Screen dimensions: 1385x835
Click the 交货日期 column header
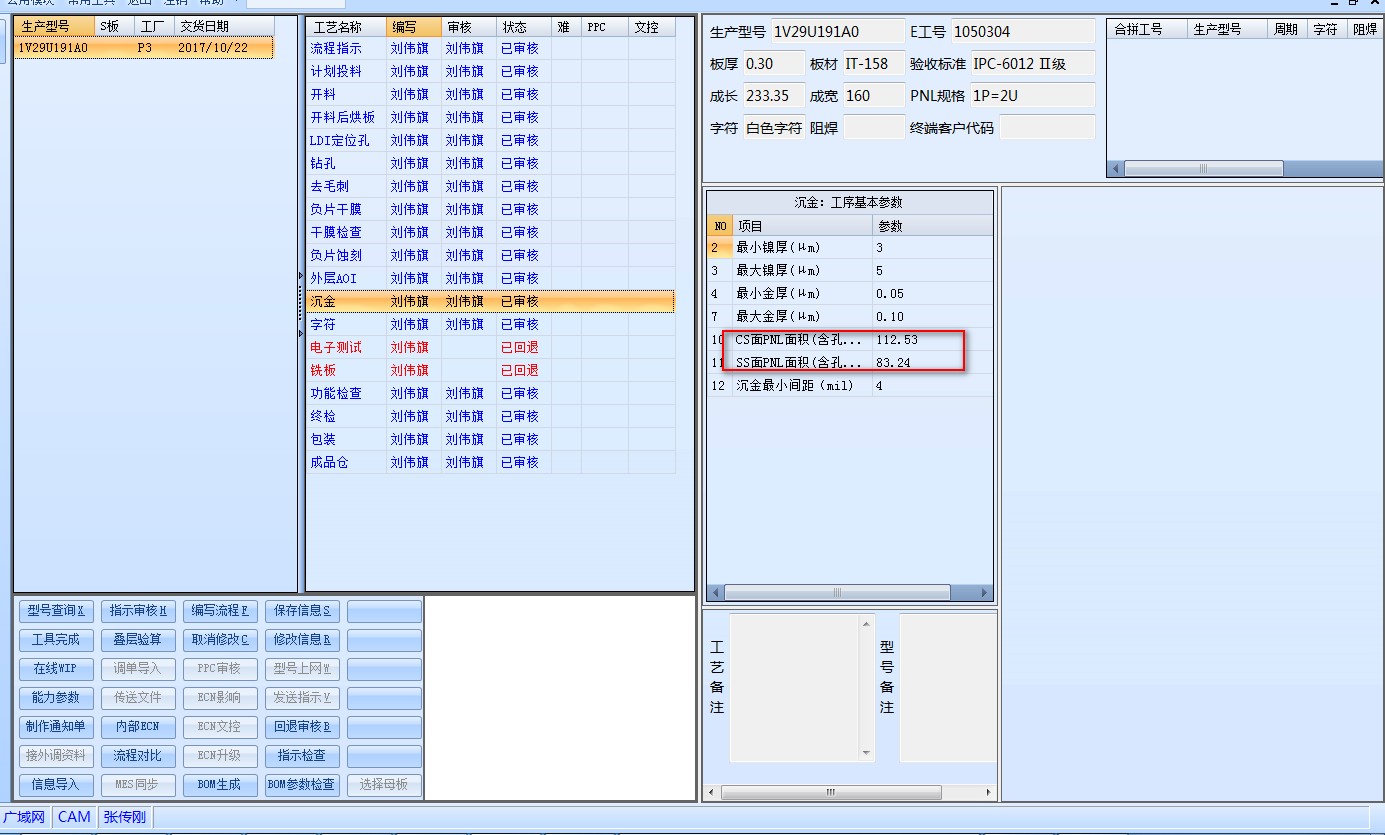coord(224,27)
